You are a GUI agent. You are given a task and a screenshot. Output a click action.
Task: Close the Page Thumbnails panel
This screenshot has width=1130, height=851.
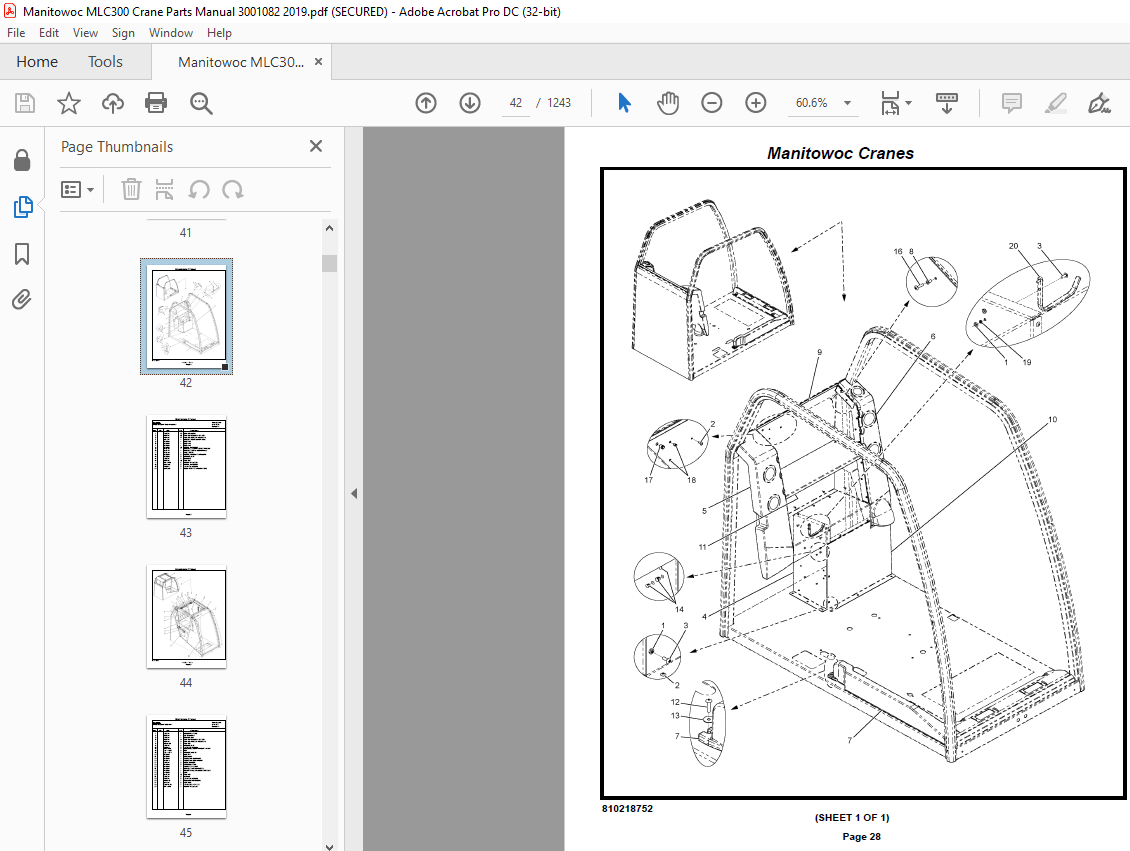click(x=316, y=146)
